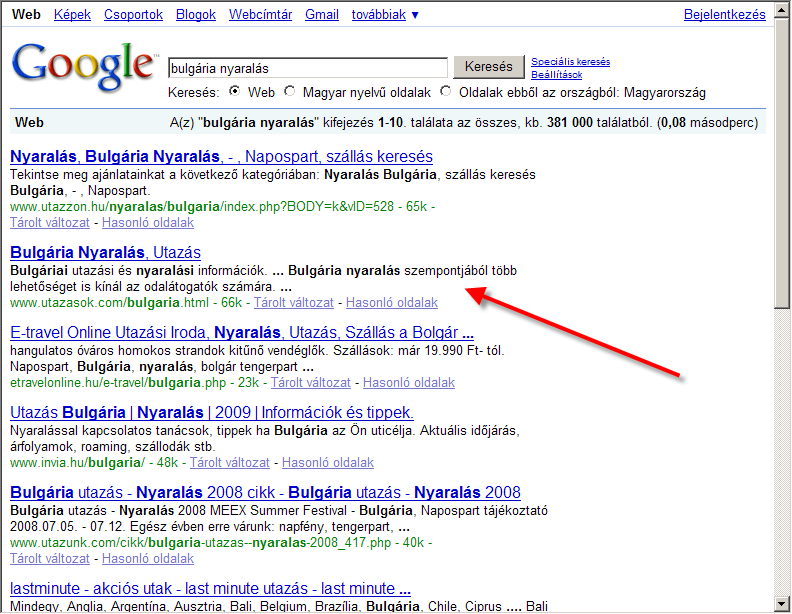The image size is (792, 614).
Task: Click the Web label in the results bar
Action: [29, 123]
